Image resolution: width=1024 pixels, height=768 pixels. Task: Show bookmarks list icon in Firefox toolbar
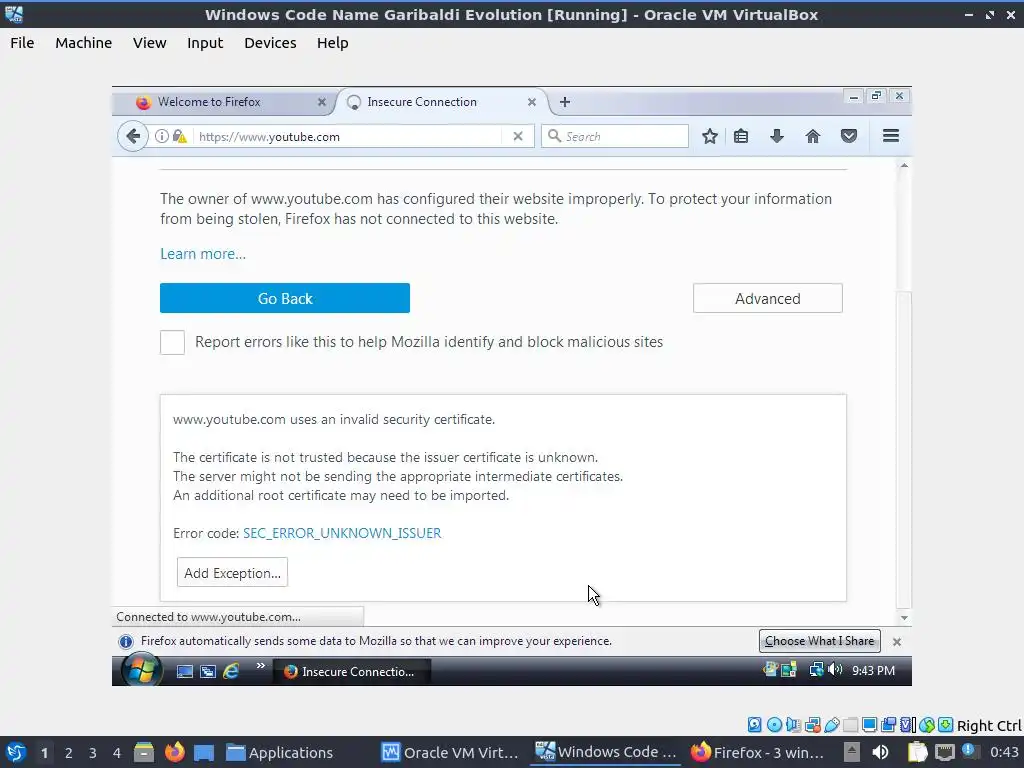[x=741, y=136]
